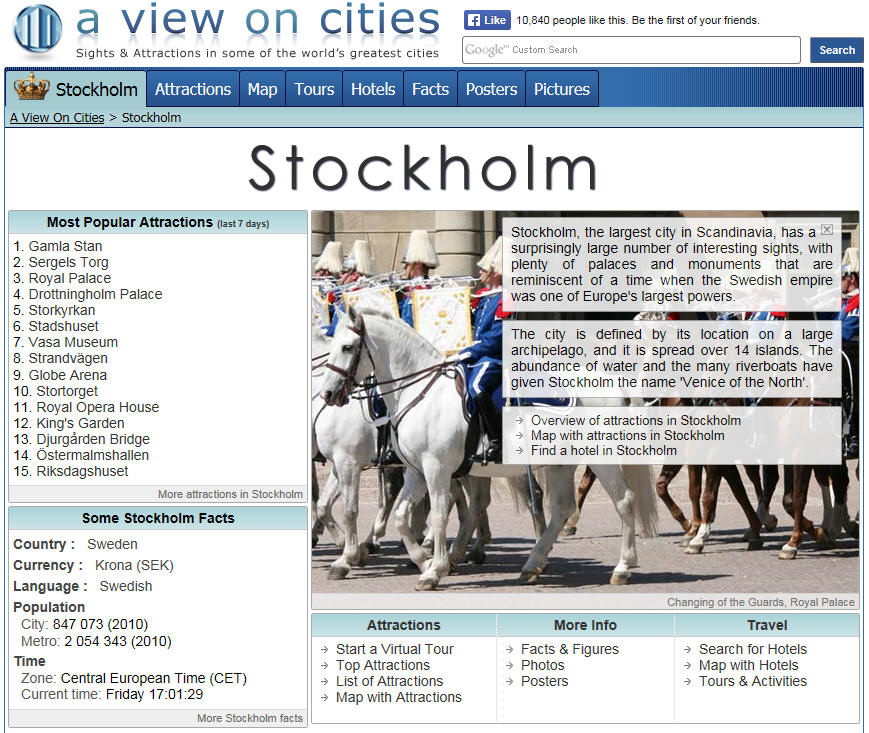Click the Some Stockholm Facts panel header
Screen dimensions: 869x733
pos(158,518)
